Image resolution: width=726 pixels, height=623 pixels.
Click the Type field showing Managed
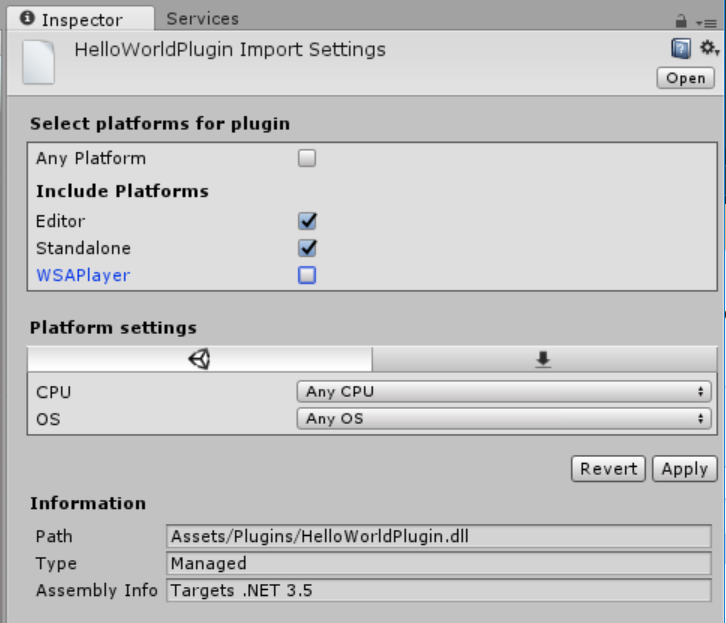pyautogui.click(x=438, y=563)
